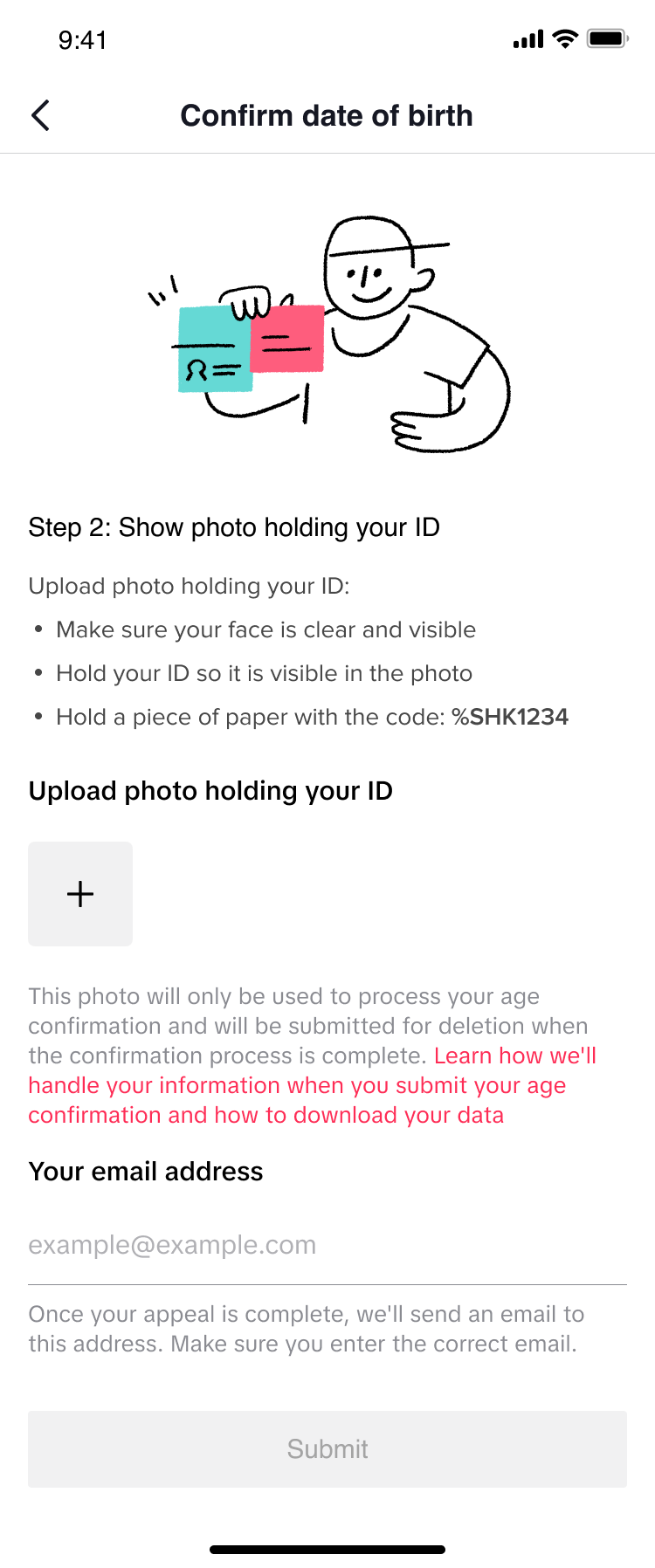Tap the 'Confirm date of birth' title
The height and width of the screenshot is (1568, 655).
(x=327, y=115)
